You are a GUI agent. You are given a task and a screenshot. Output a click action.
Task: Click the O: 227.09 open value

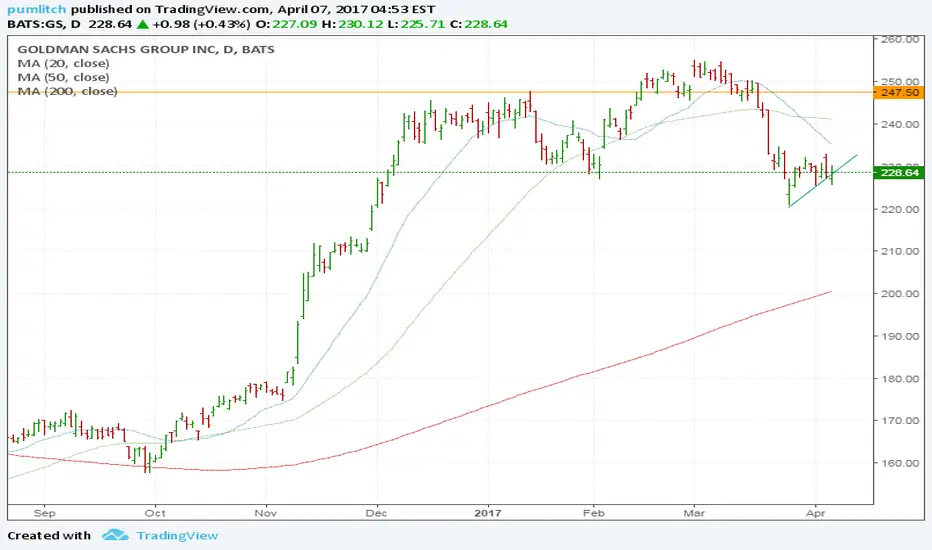[286, 24]
